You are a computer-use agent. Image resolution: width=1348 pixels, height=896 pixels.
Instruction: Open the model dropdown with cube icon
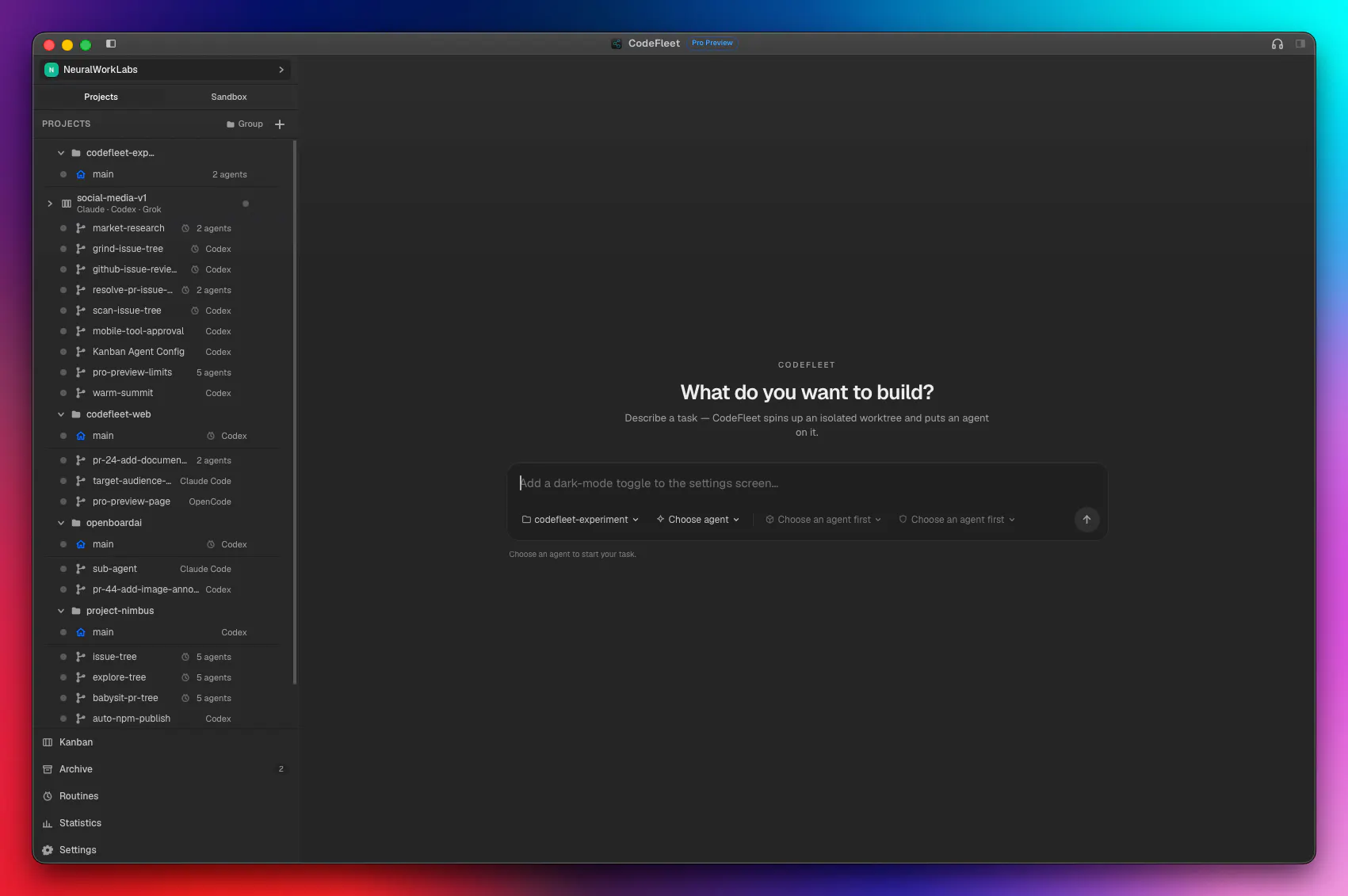tap(823, 520)
